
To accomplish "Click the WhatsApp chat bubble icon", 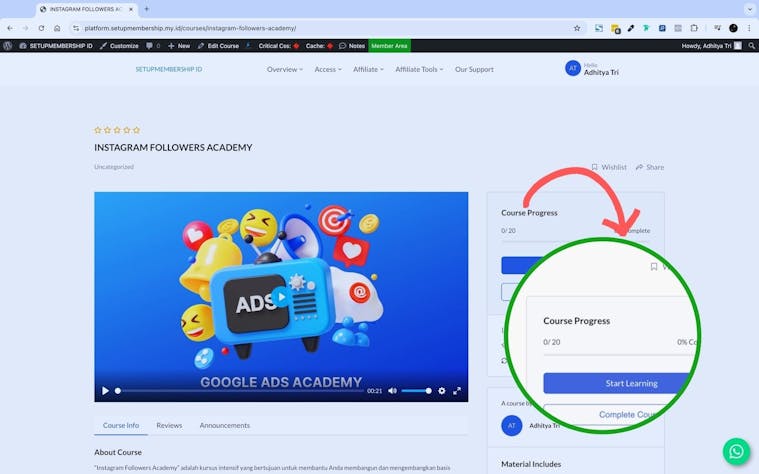I will click(x=736, y=451).
